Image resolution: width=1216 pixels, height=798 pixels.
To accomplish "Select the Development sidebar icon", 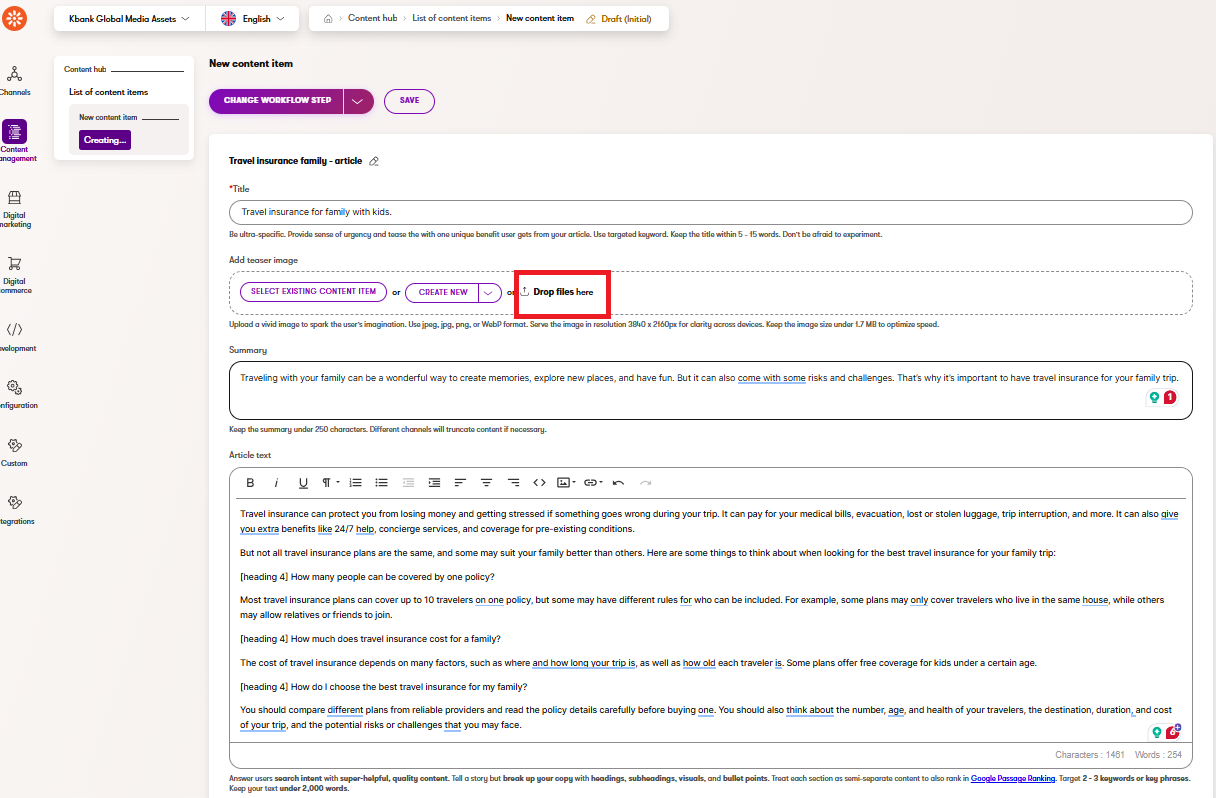I will click(x=14, y=330).
